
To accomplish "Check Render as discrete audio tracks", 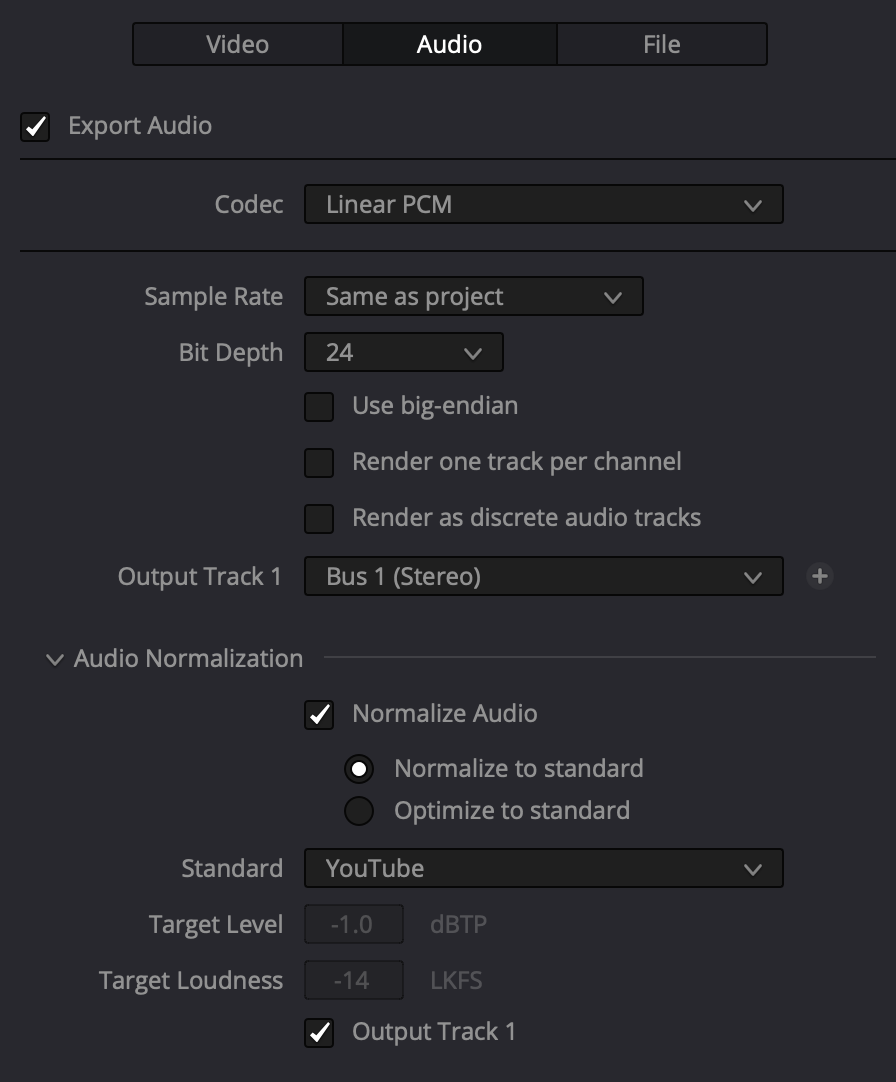I will (319, 519).
